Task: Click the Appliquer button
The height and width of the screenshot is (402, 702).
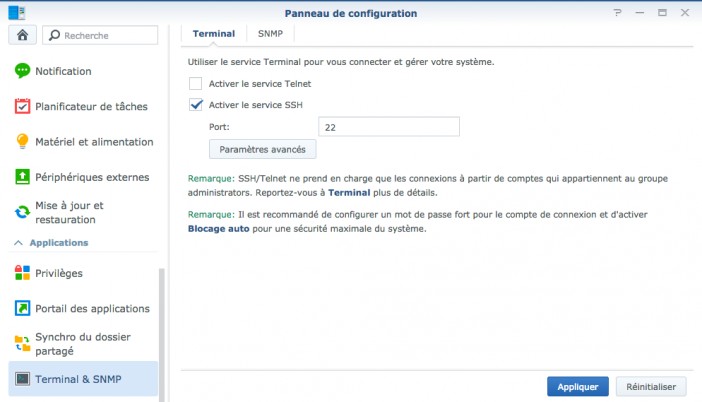Action: [x=578, y=387]
